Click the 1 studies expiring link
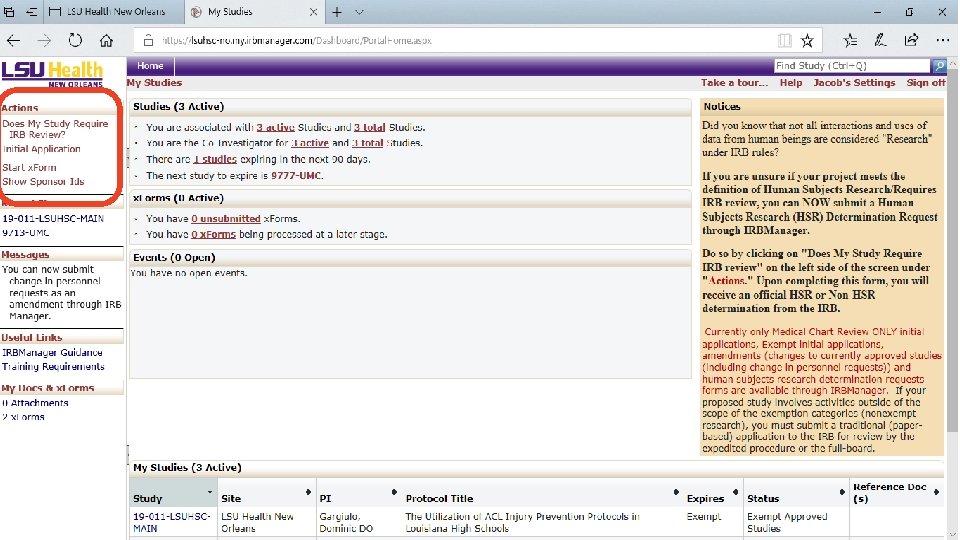Viewport: 960px width, 540px height. (x=215, y=159)
